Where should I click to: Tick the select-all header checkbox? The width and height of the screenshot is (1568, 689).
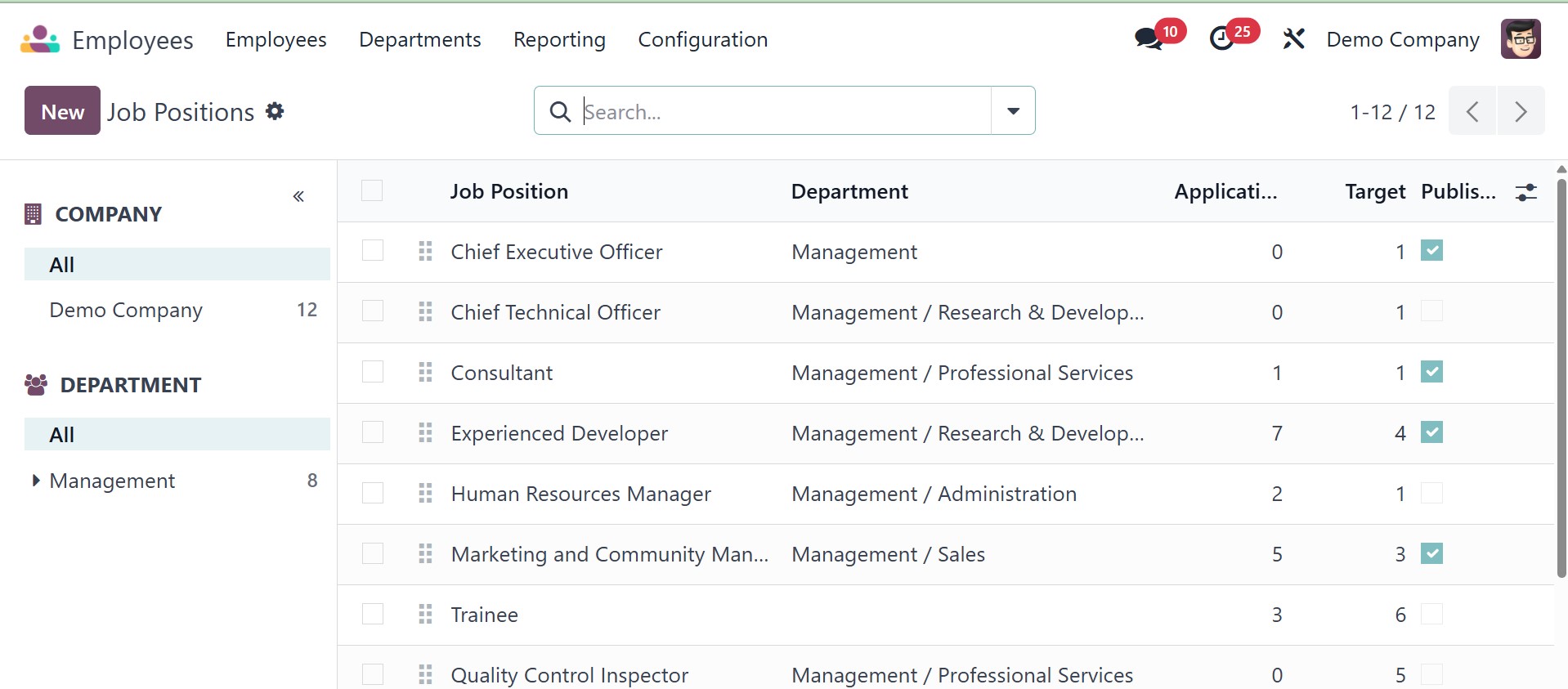click(372, 191)
